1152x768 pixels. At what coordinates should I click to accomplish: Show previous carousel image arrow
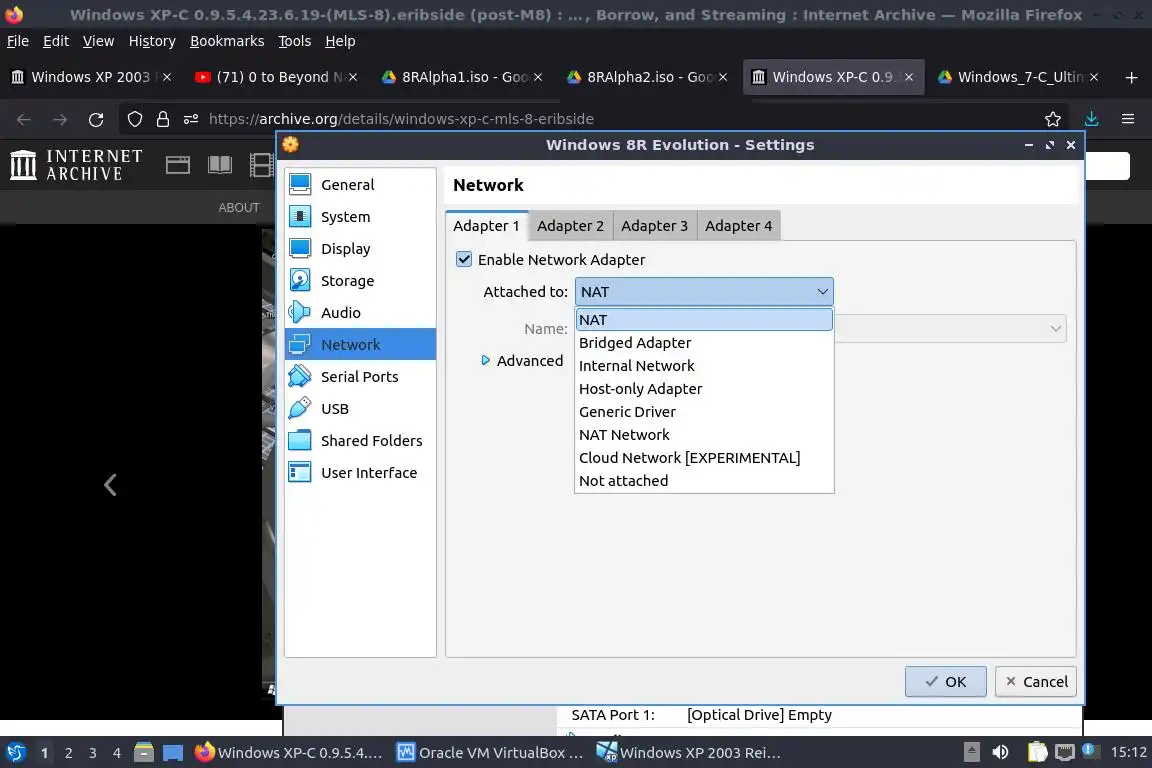click(110, 485)
